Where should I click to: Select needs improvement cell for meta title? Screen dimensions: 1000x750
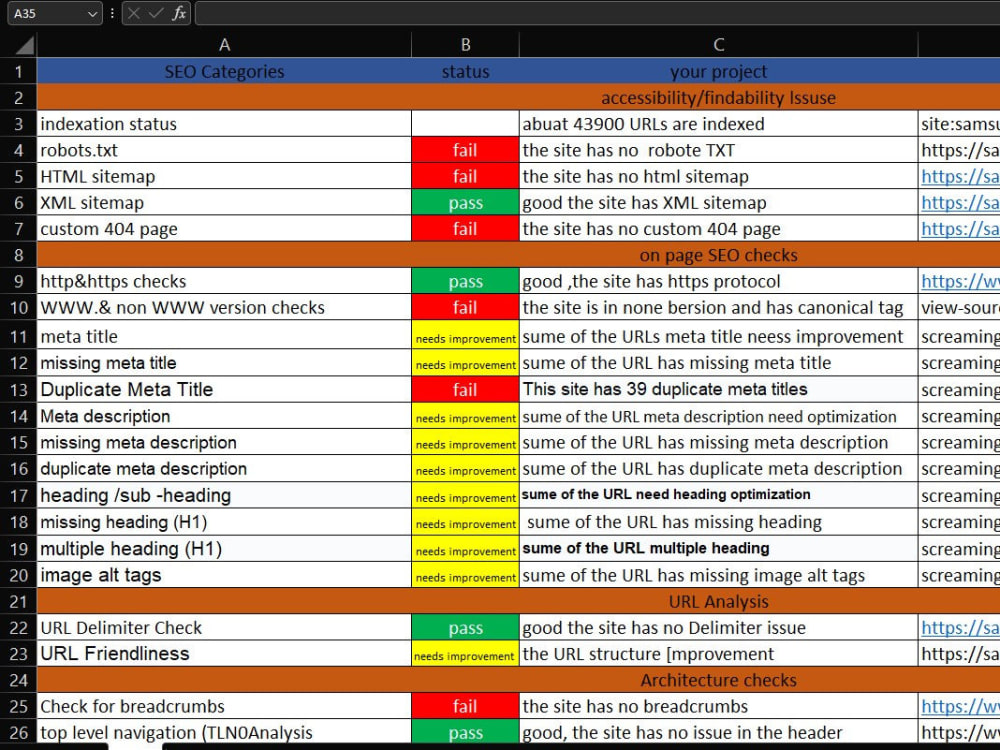point(466,335)
